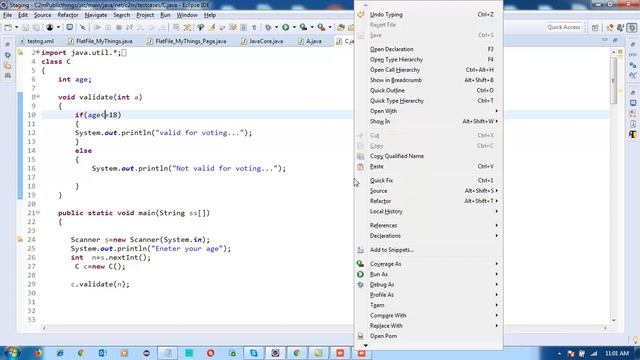Click the Windows Start button

pyautogui.click(x=12, y=353)
